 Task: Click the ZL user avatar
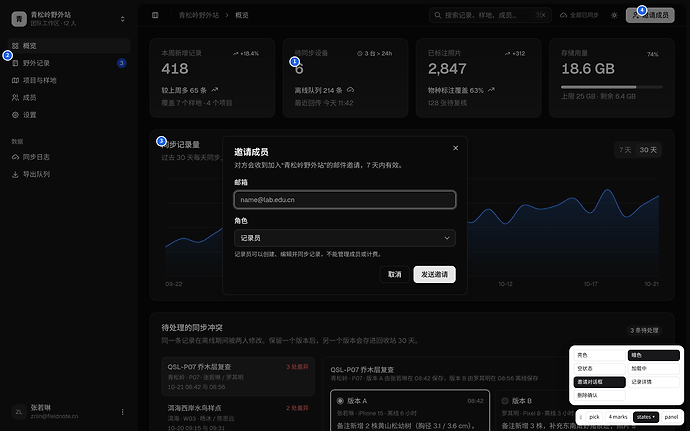click(x=19, y=412)
